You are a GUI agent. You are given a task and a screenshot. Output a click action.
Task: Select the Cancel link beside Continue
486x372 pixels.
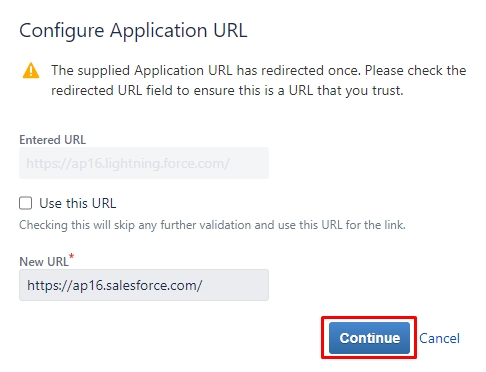click(439, 338)
